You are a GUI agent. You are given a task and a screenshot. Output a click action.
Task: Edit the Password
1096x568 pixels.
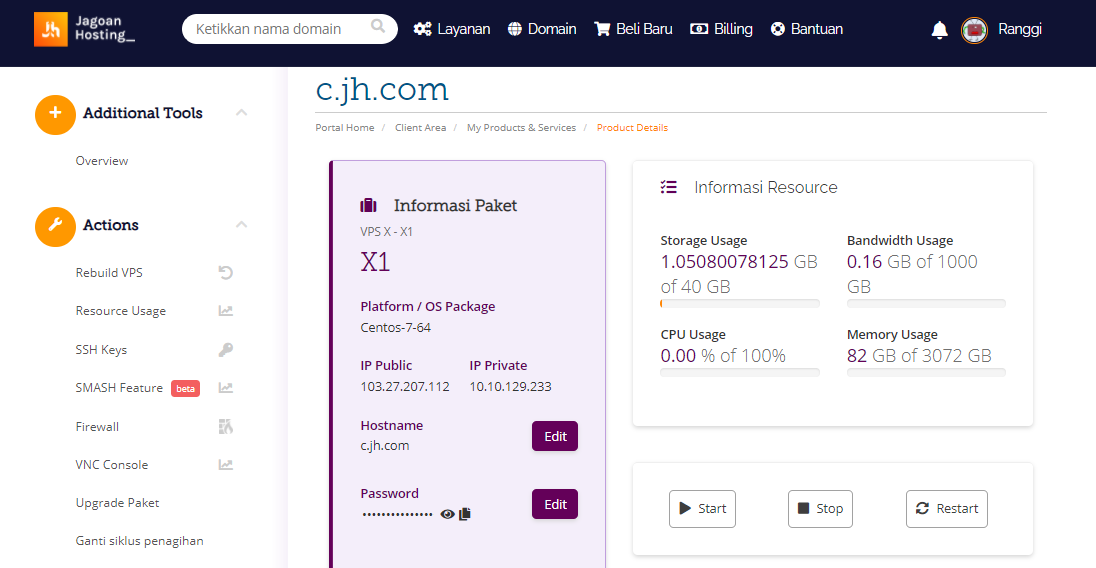555,504
